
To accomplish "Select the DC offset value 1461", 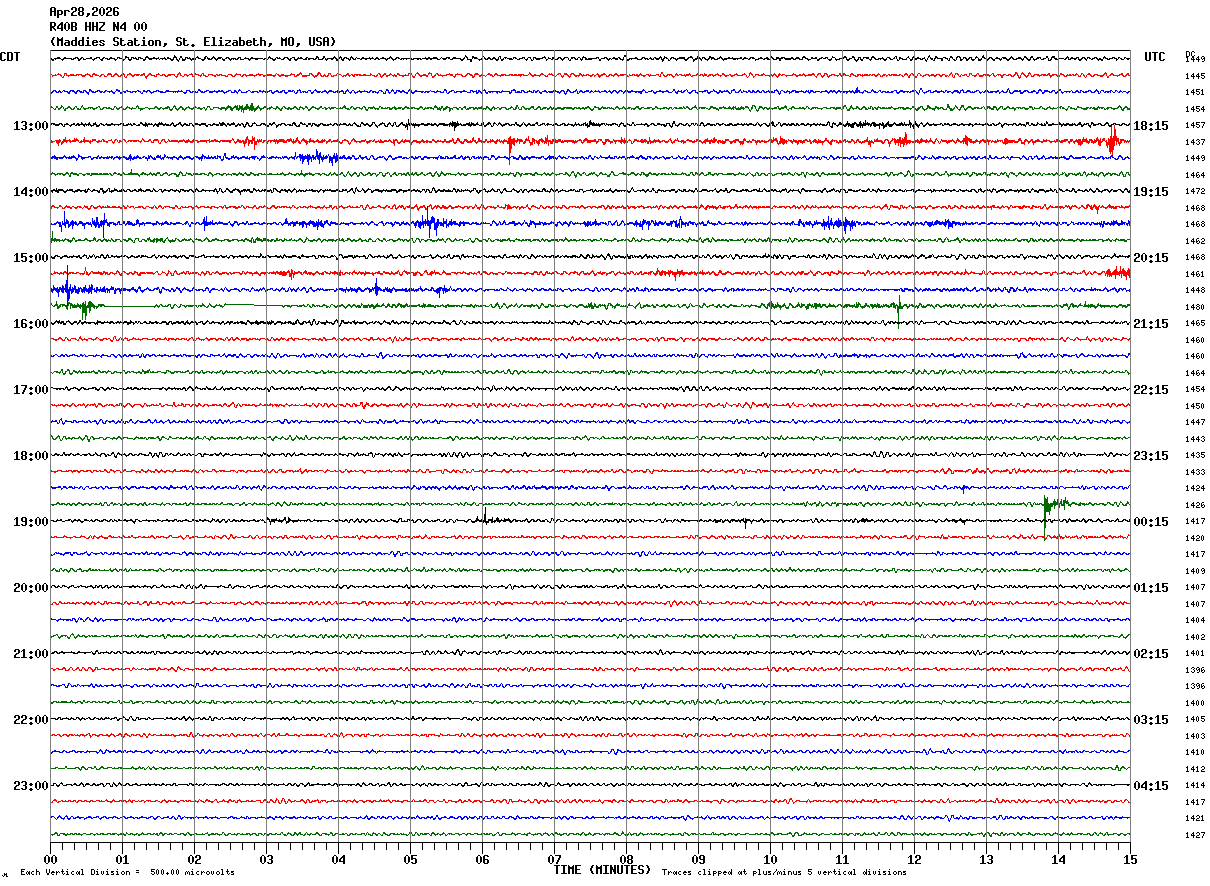I will [x=1195, y=274].
